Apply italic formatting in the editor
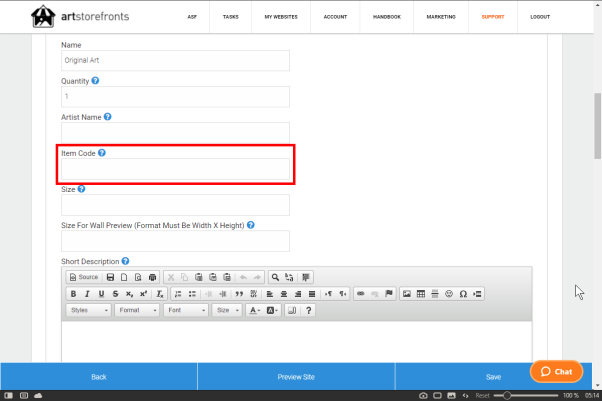602x401 pixels. (x=87, y=294)
